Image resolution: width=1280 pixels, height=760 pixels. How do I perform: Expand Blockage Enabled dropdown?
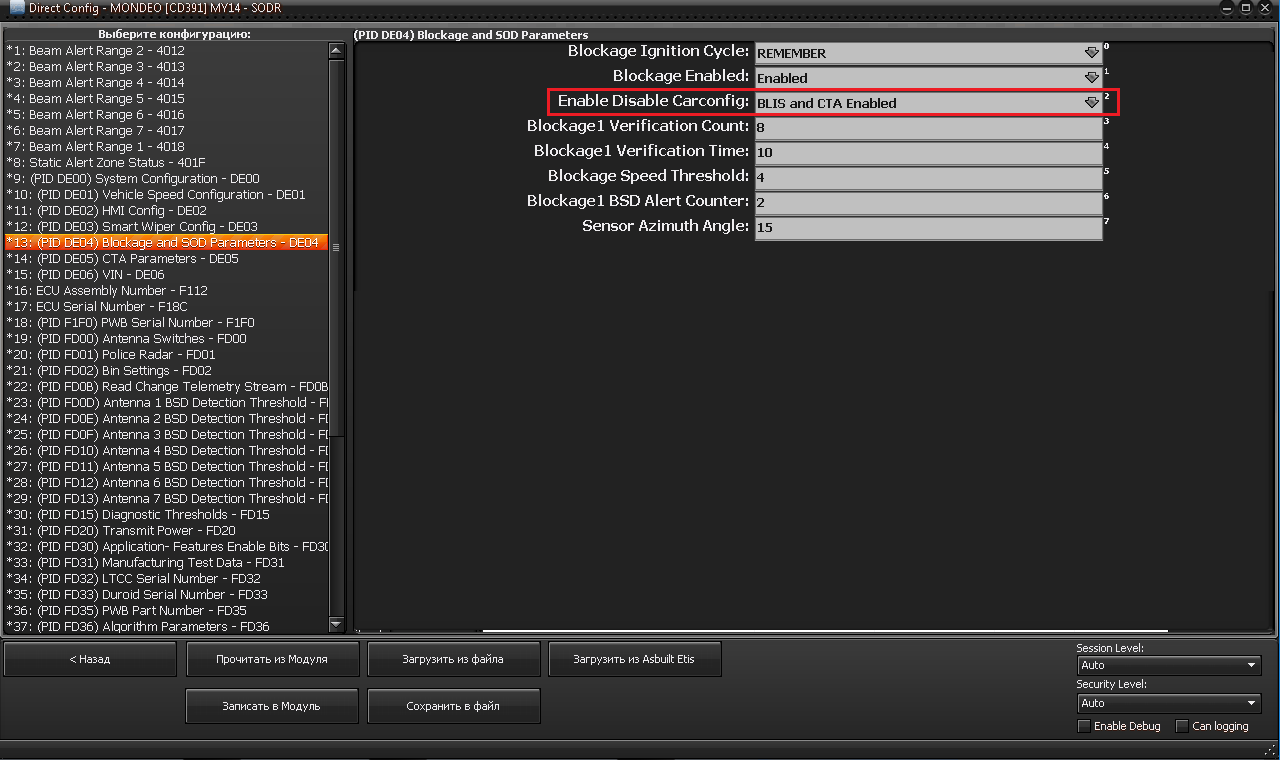point(1091,78)
